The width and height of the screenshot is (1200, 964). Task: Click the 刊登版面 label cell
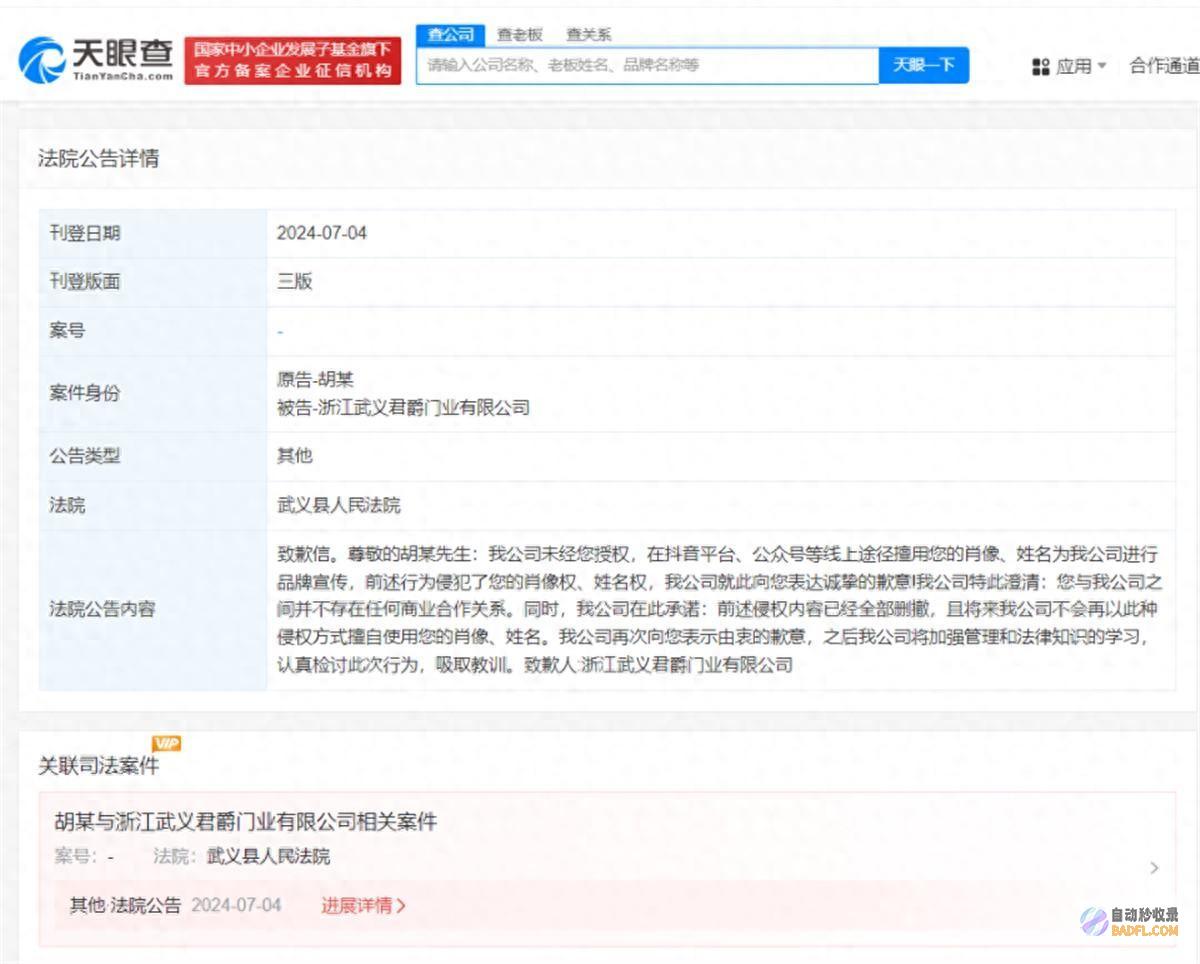[x=153, y=282]
